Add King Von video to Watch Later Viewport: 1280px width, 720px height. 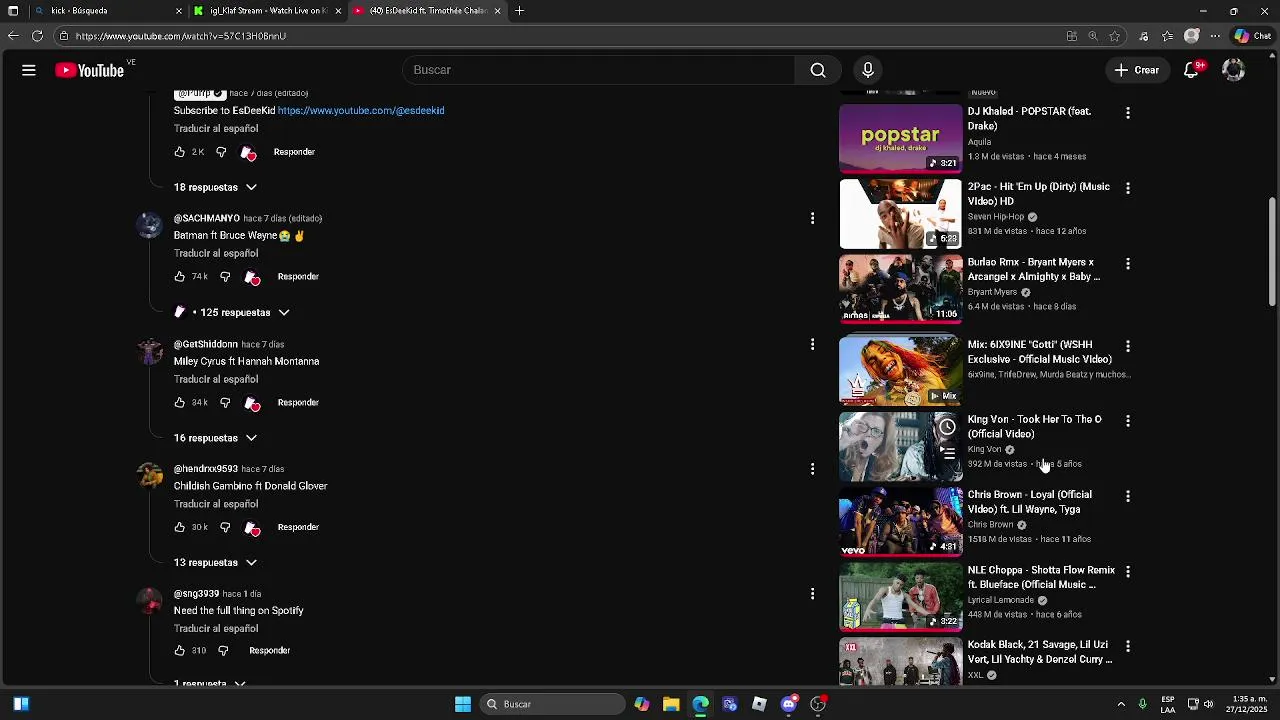[x=947, y=427]
